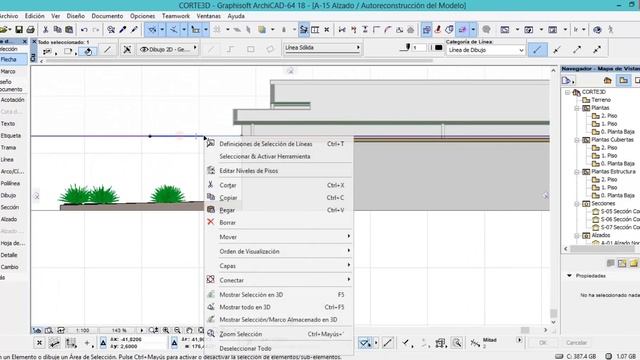This screenshot has width=640, height=360.
Task: Toggle the Dibujo 2D layer eye icon
Action: point(144,49)
